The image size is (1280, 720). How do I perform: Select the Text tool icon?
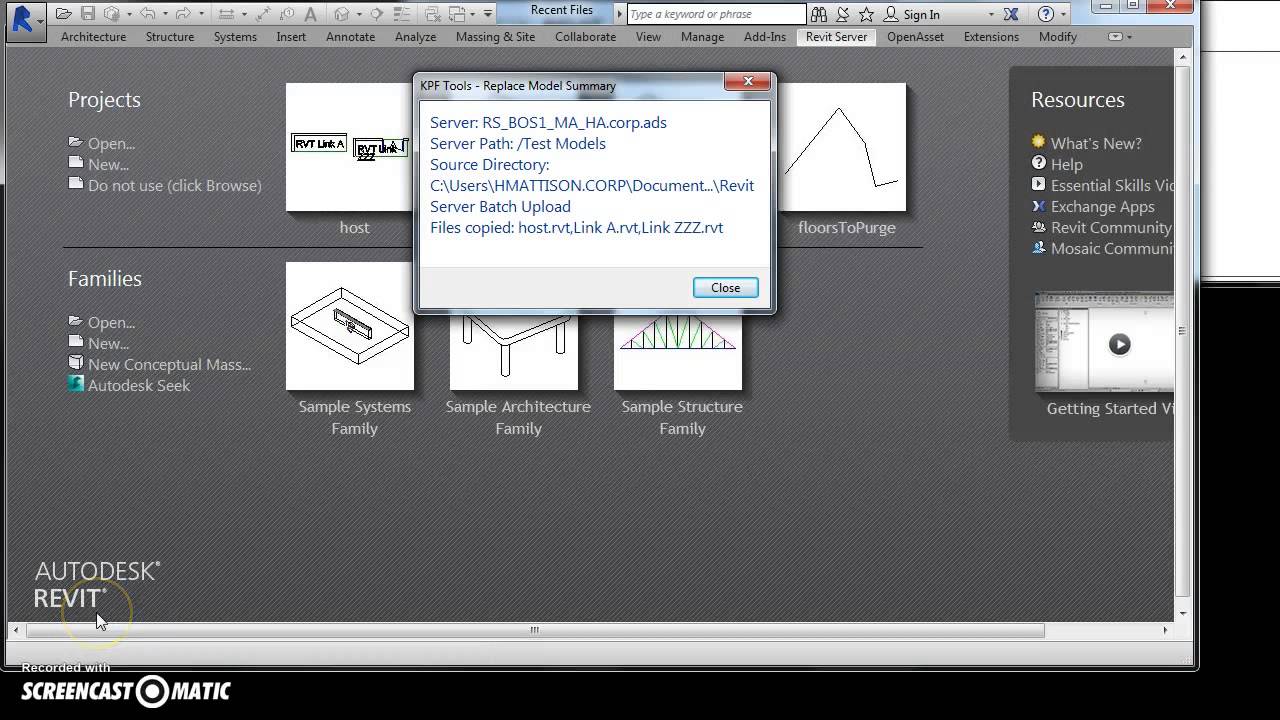pos(311,14)
